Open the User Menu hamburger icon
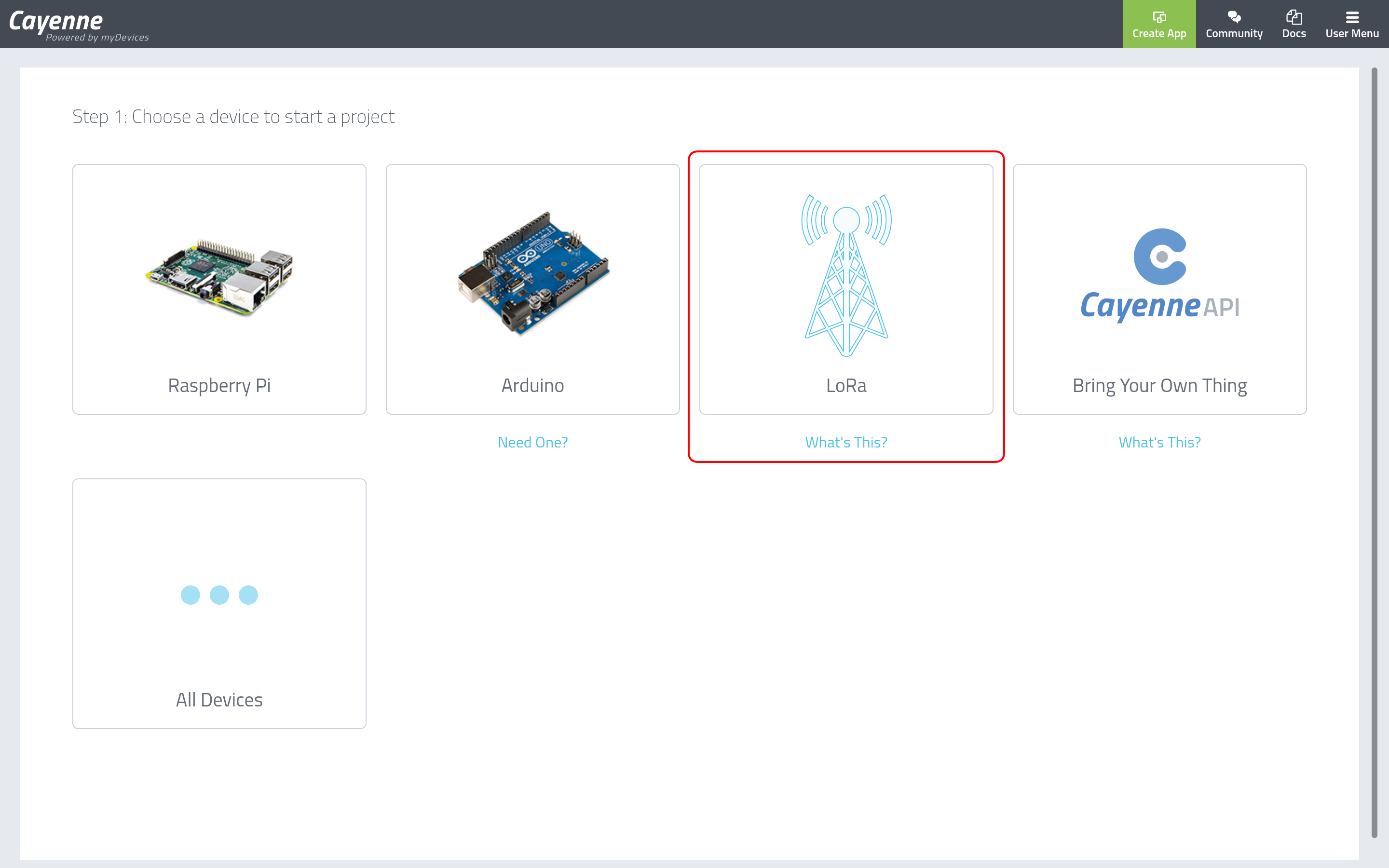 tap(1352, 17)
